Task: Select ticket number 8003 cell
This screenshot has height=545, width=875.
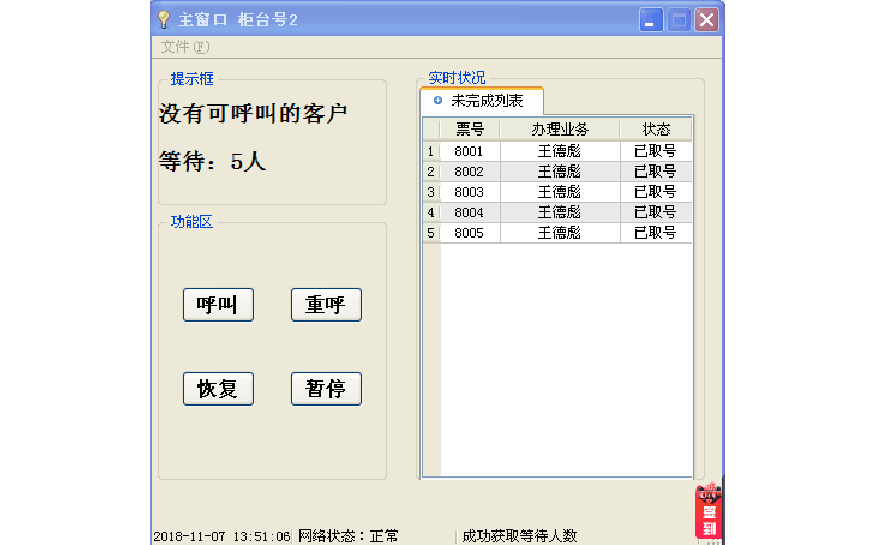Action: [470, 192]
